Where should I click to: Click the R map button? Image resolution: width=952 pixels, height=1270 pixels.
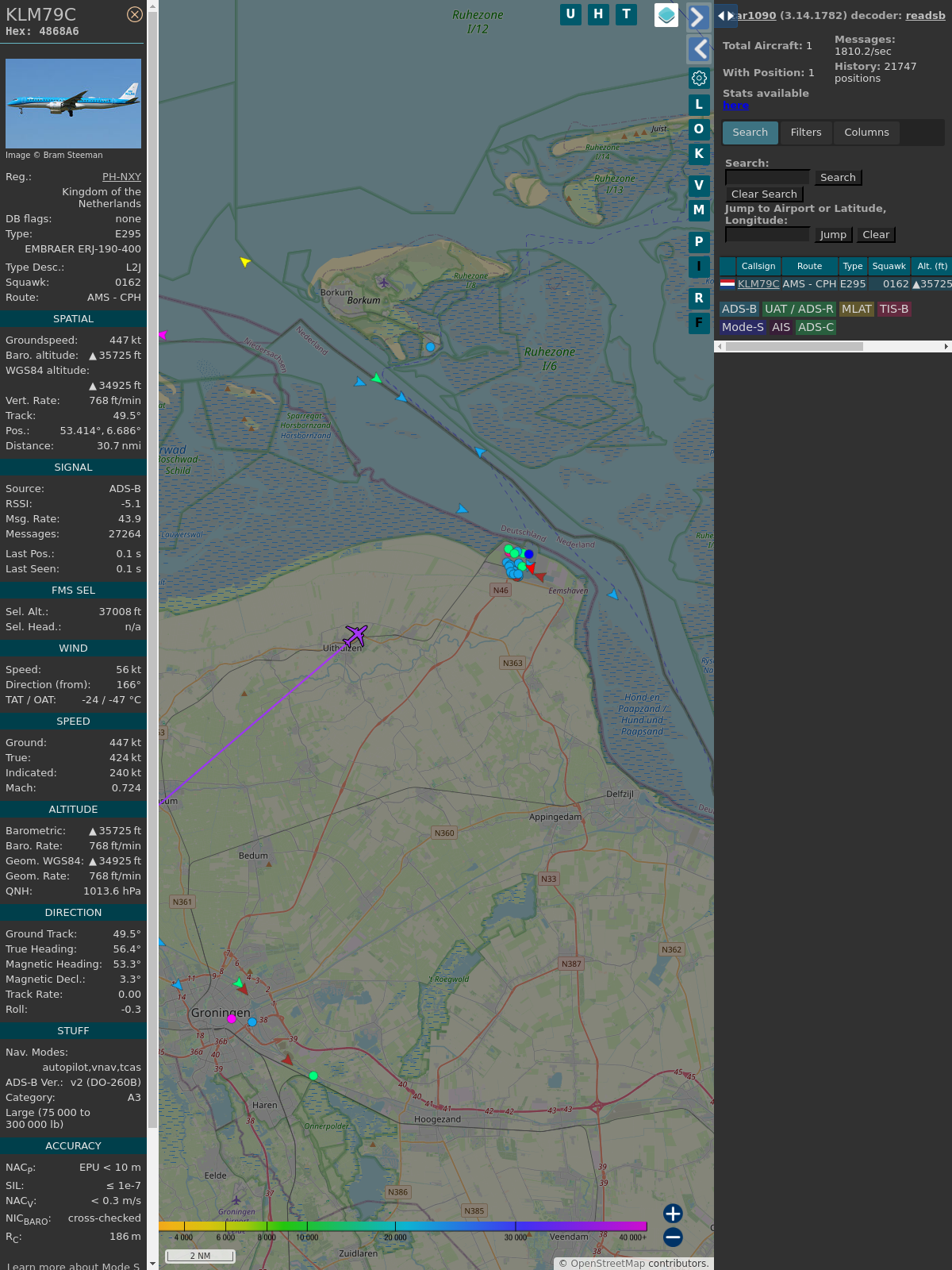click(x=699, y=298)
